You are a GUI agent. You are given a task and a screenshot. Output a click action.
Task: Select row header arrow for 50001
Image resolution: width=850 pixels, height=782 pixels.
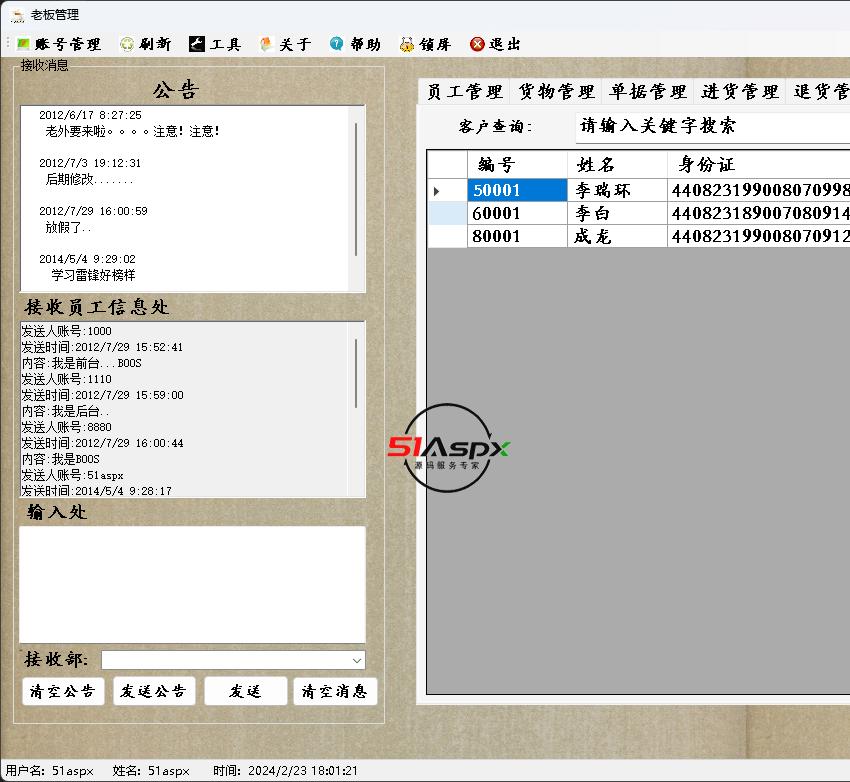447,191
